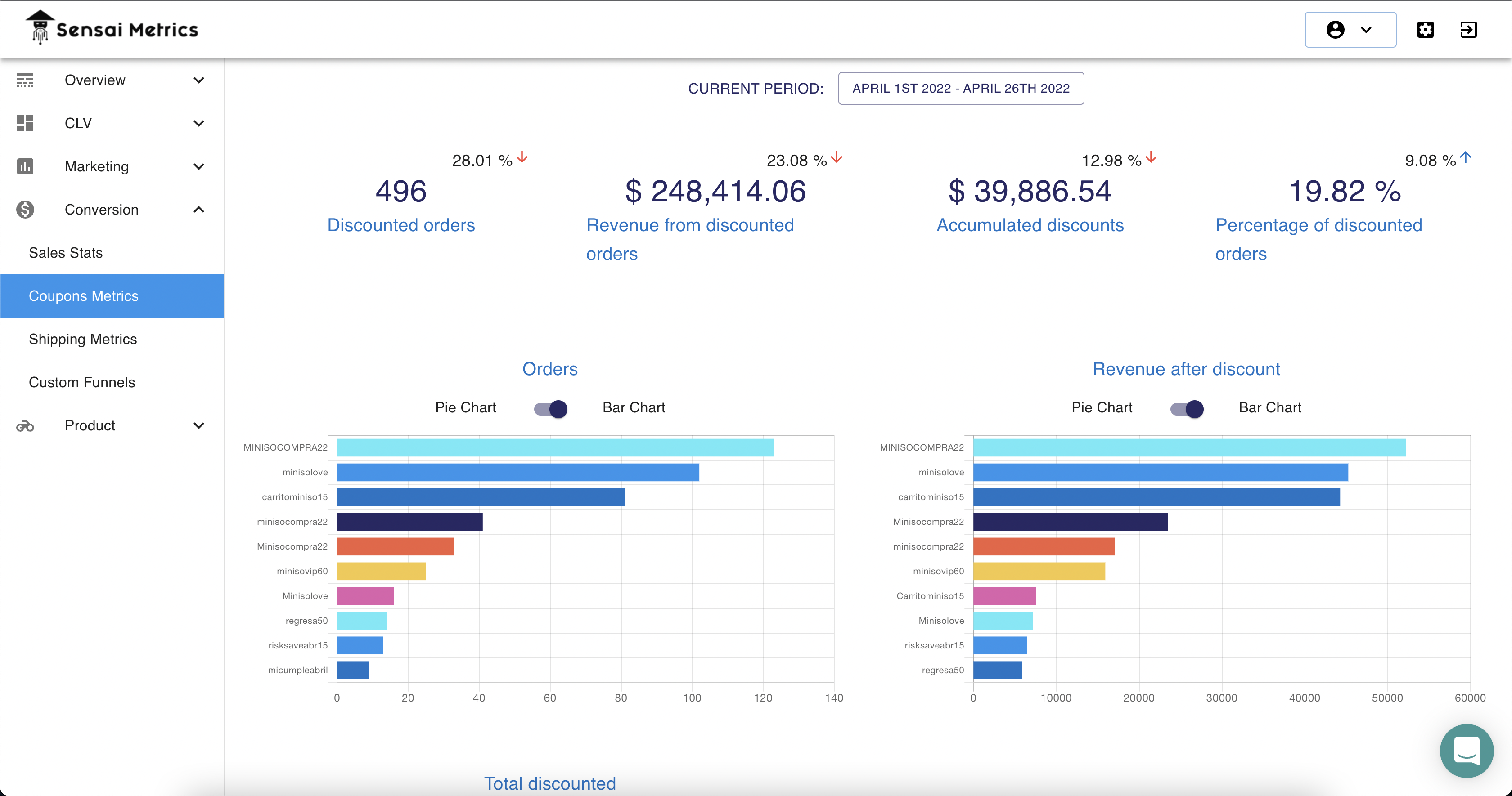This screenshot has height=796, width=1512.
Task: Click the Product motorcycle icon
Action: (x=25, y=426)
